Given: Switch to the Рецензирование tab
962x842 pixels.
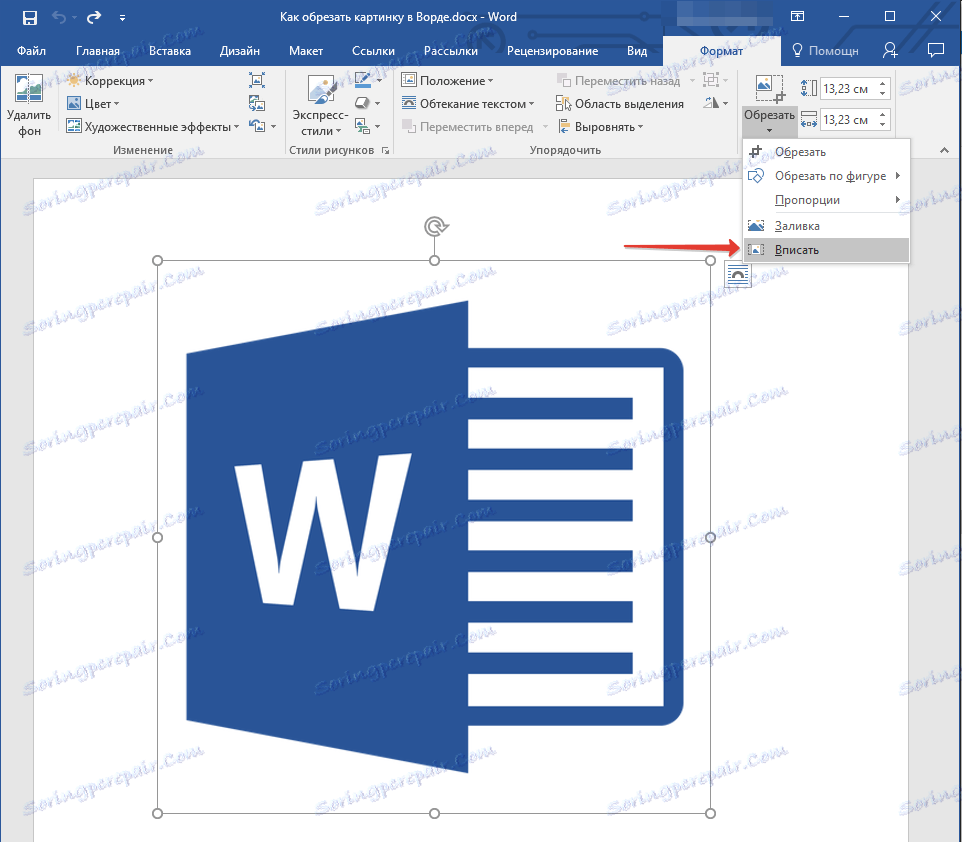Looking at the screenshot, I should pos(553,51).
